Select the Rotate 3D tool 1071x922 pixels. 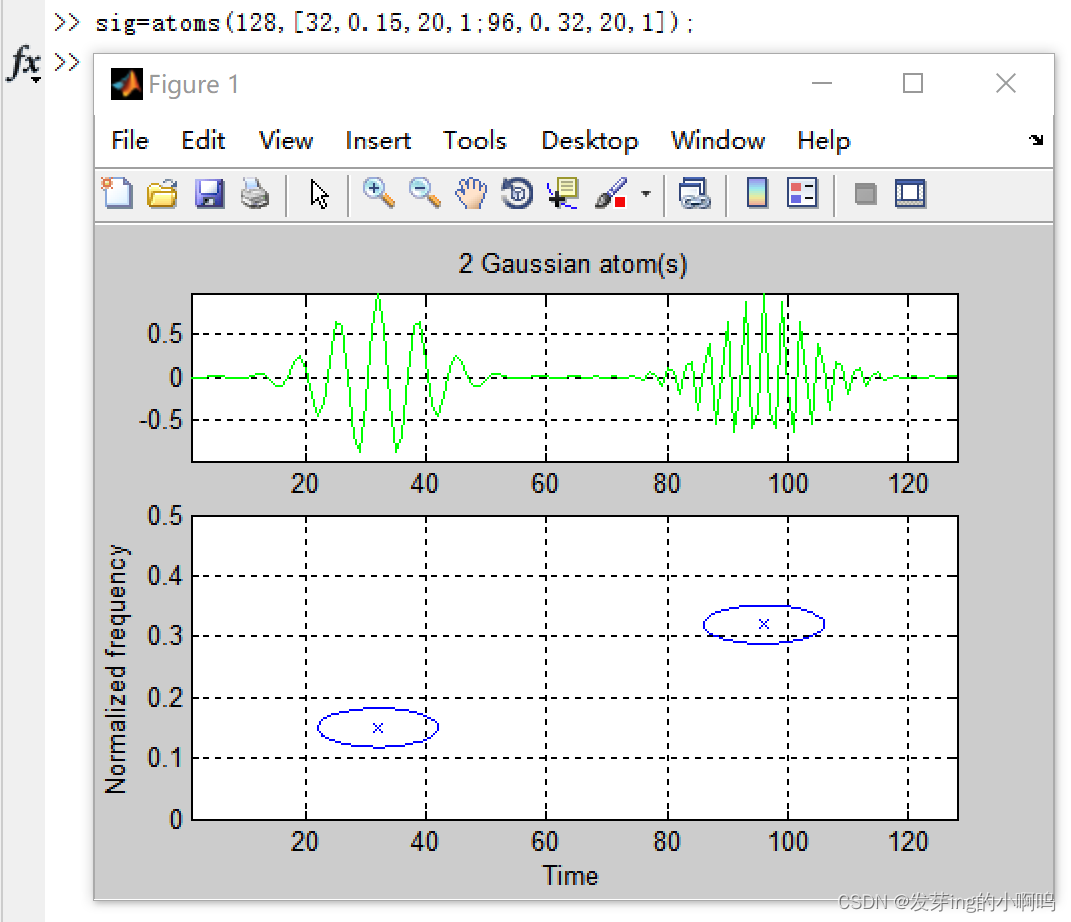point(517,194)
